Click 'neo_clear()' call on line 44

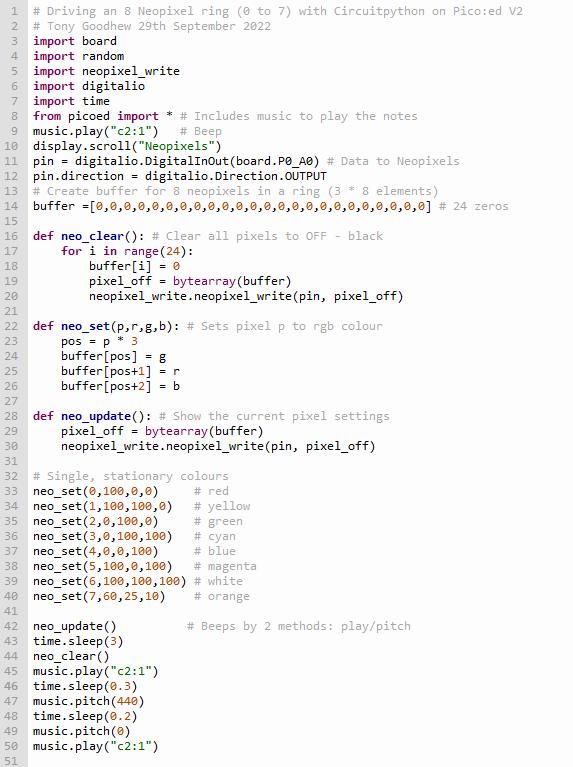pyautogui.click(x=71, y=656)
